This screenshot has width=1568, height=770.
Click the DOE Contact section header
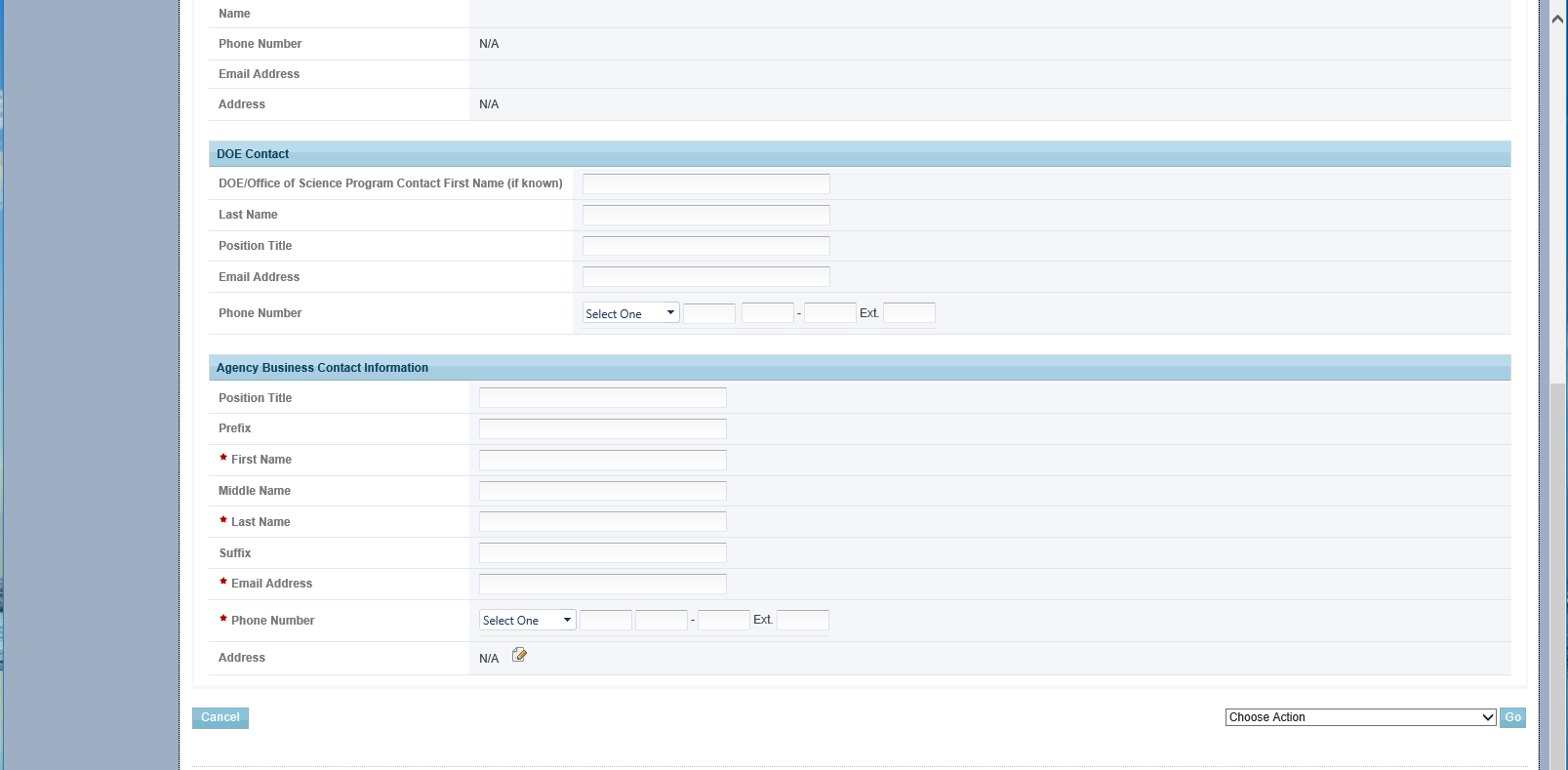click(x=860, y=154)
